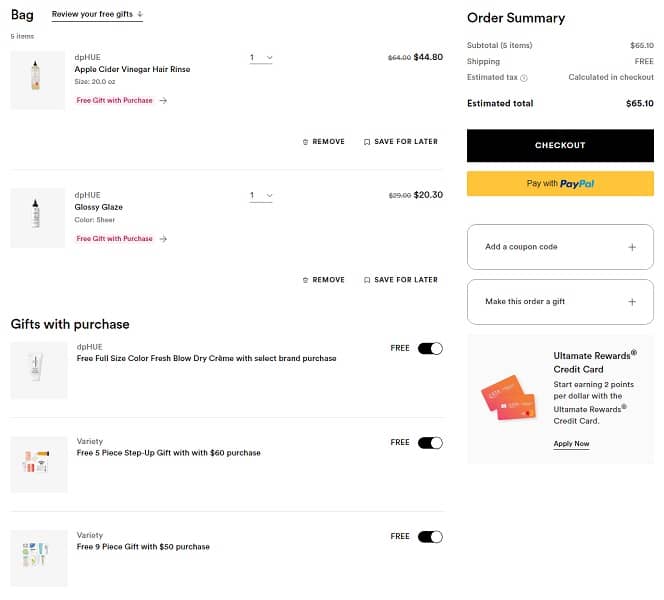Expand the Add a coupon code section
Viewport: 664px width, 600px height.
point(560,247)
